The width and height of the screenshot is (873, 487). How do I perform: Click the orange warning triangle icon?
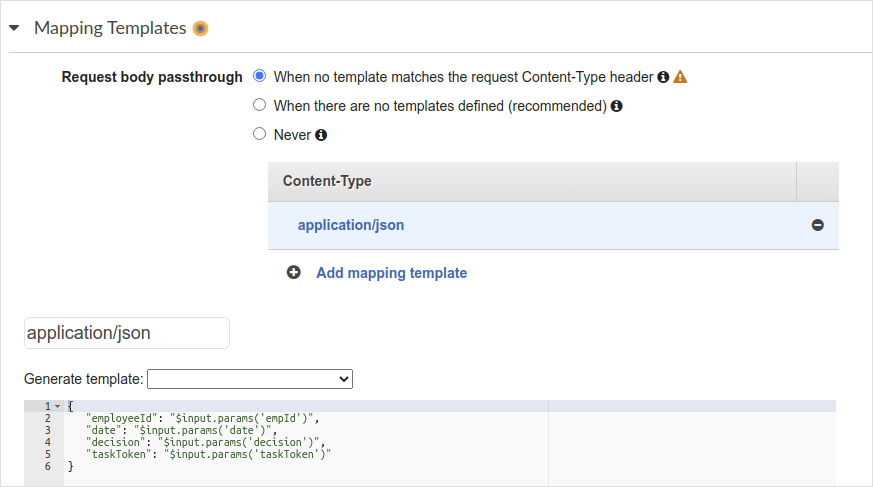point(680,77)
